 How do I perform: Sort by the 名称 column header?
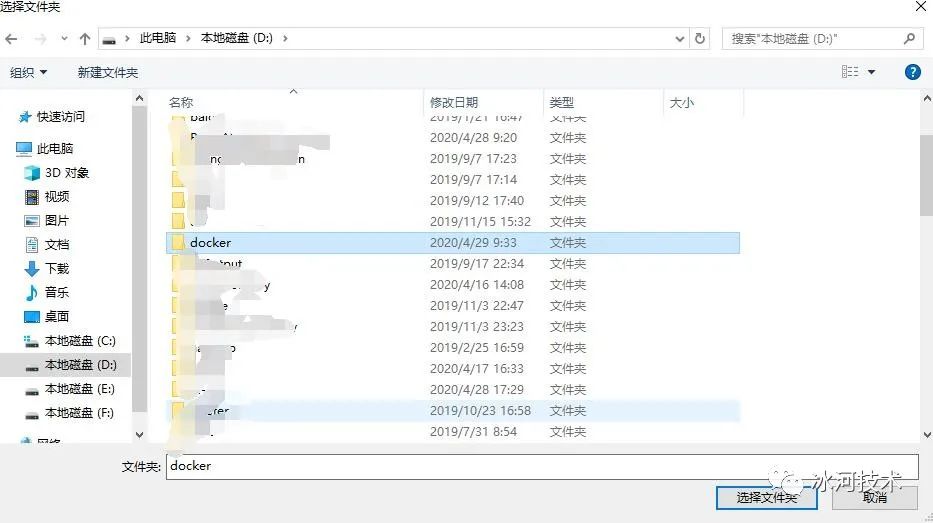181,102
